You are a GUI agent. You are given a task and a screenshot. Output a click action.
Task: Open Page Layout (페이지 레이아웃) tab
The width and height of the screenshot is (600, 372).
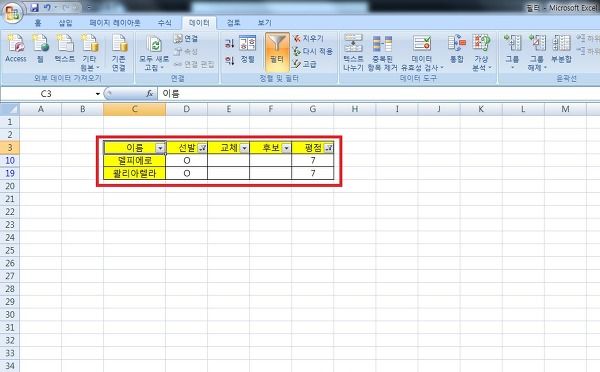115,23
